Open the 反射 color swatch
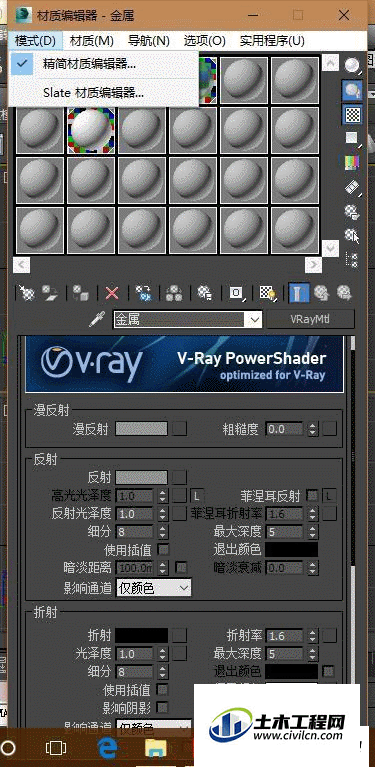The height and width of the screenshot is (767, 375). 142,477
